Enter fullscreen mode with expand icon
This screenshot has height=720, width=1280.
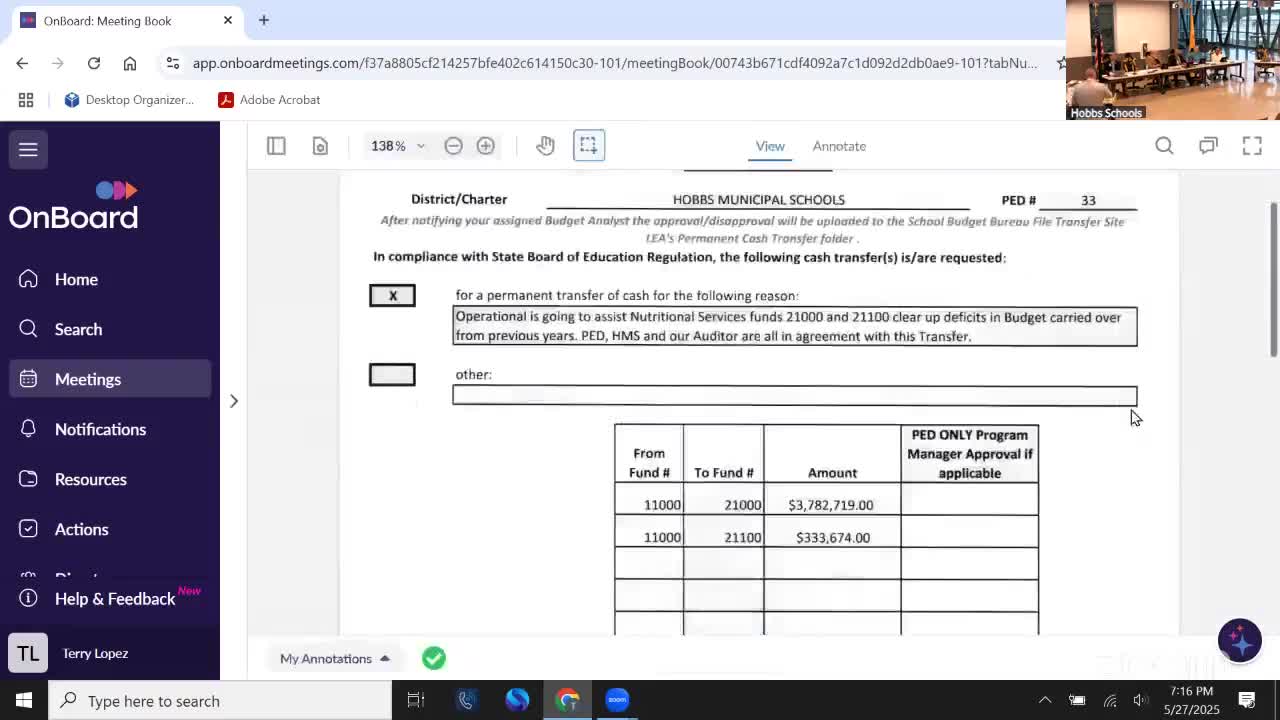coord(1252,146)
